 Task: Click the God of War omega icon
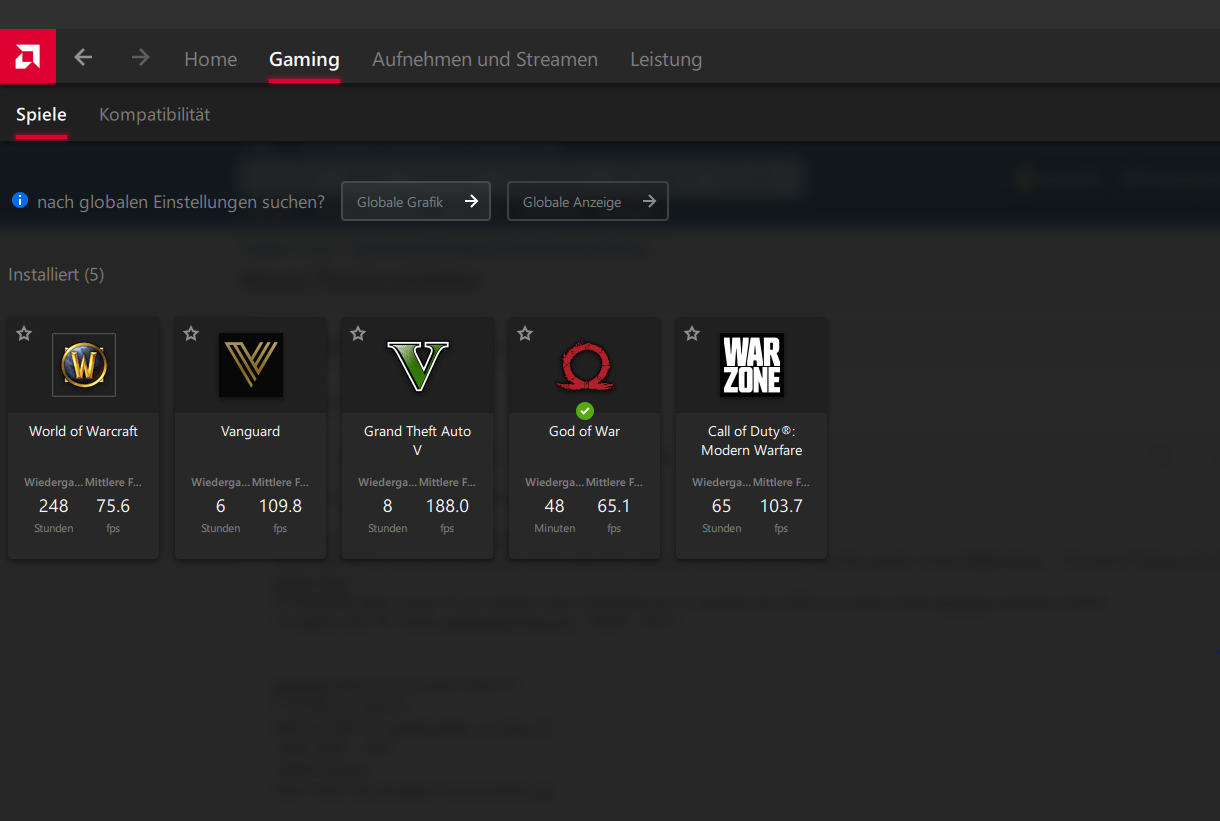[x=585, y=365]
